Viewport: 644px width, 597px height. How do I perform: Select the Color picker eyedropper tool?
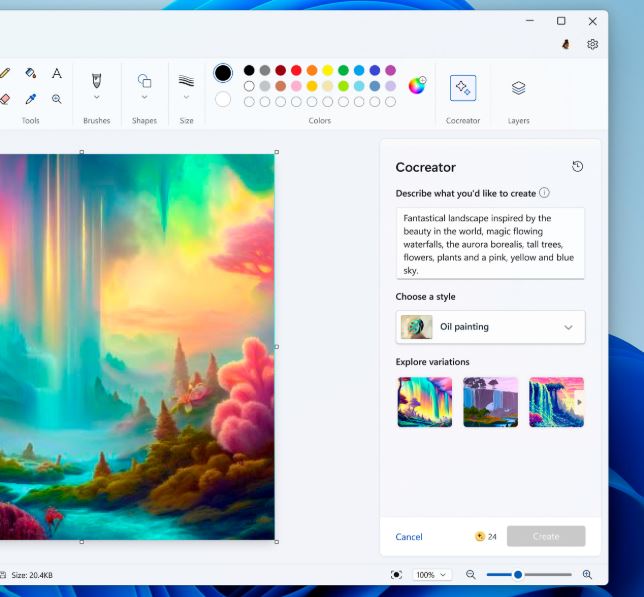coord(31,99)
